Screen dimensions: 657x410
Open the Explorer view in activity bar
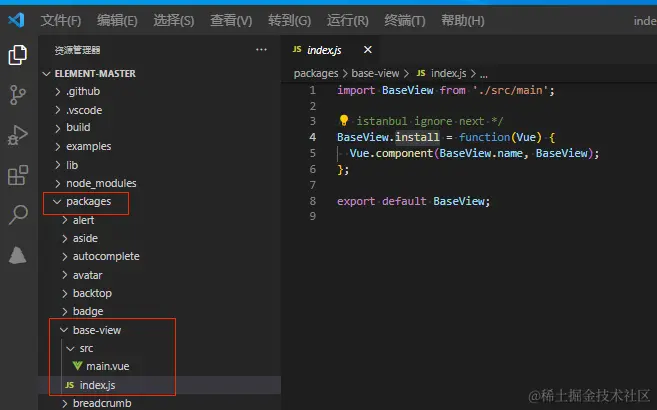[x=18, y=55]
